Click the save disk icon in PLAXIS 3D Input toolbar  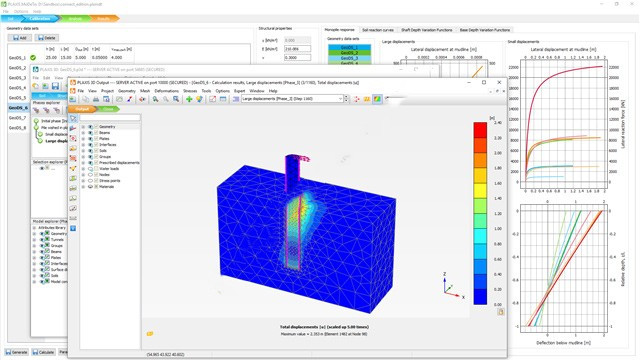(55, 86)
